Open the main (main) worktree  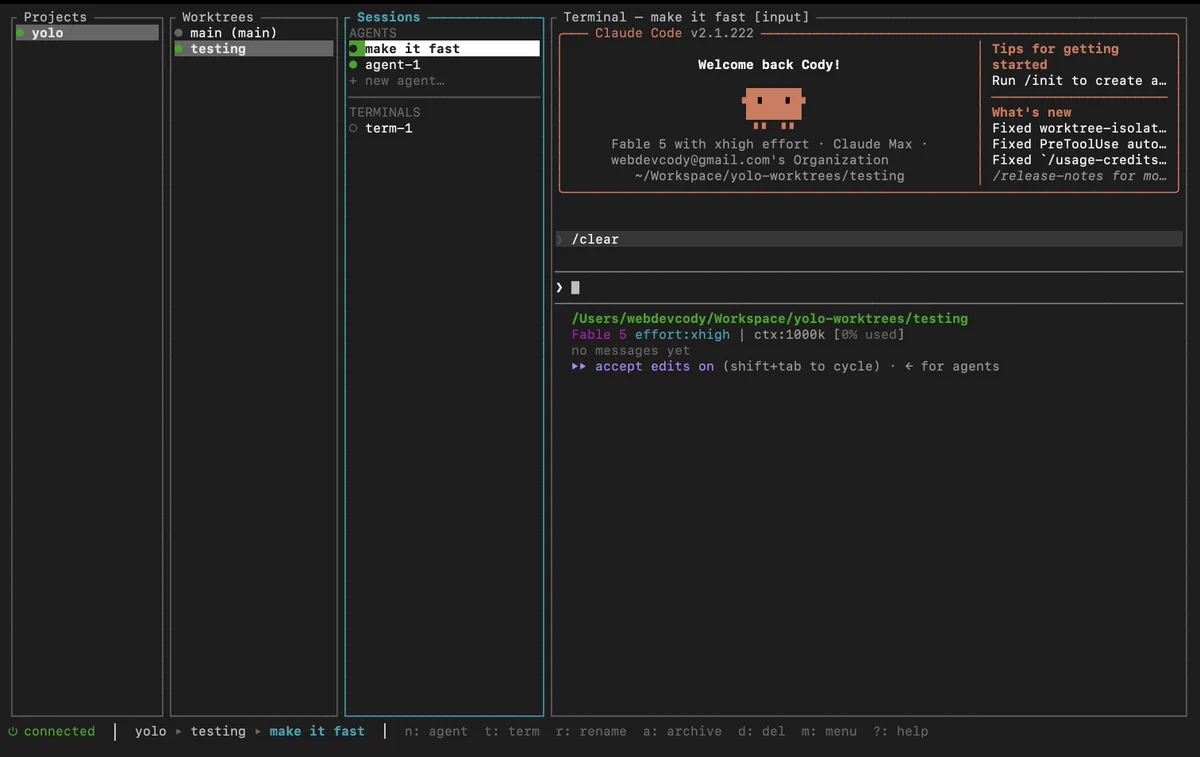(x=234, y=33)
